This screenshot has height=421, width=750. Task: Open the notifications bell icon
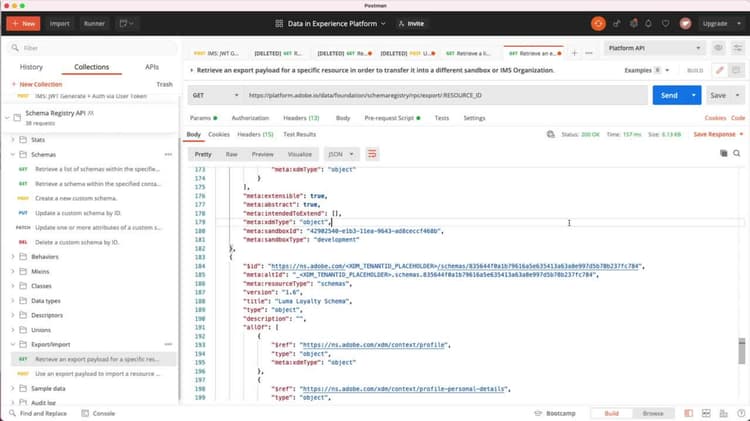[x=648, y=23]
